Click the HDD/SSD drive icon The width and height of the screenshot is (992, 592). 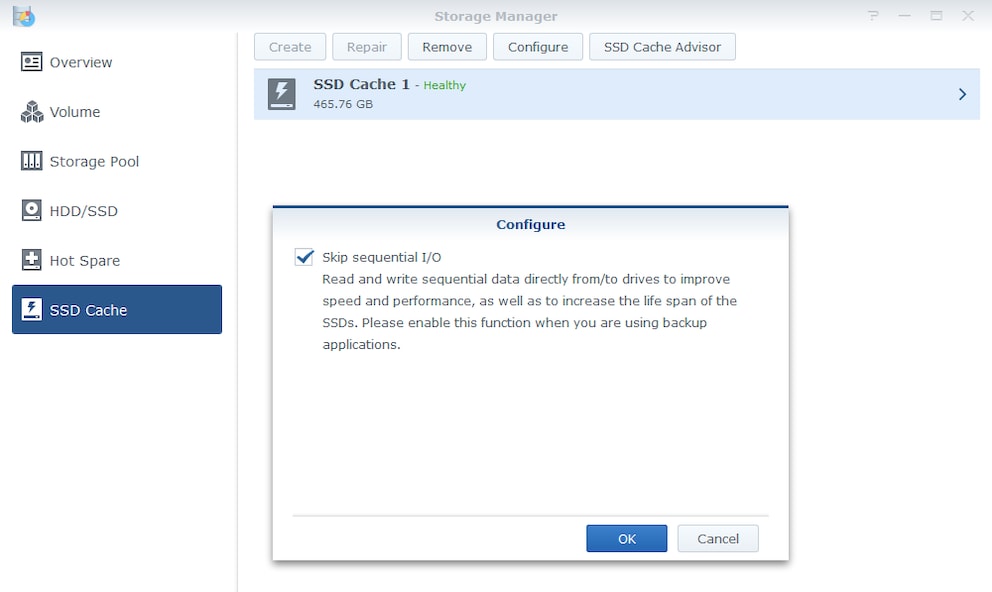[32, 211]
